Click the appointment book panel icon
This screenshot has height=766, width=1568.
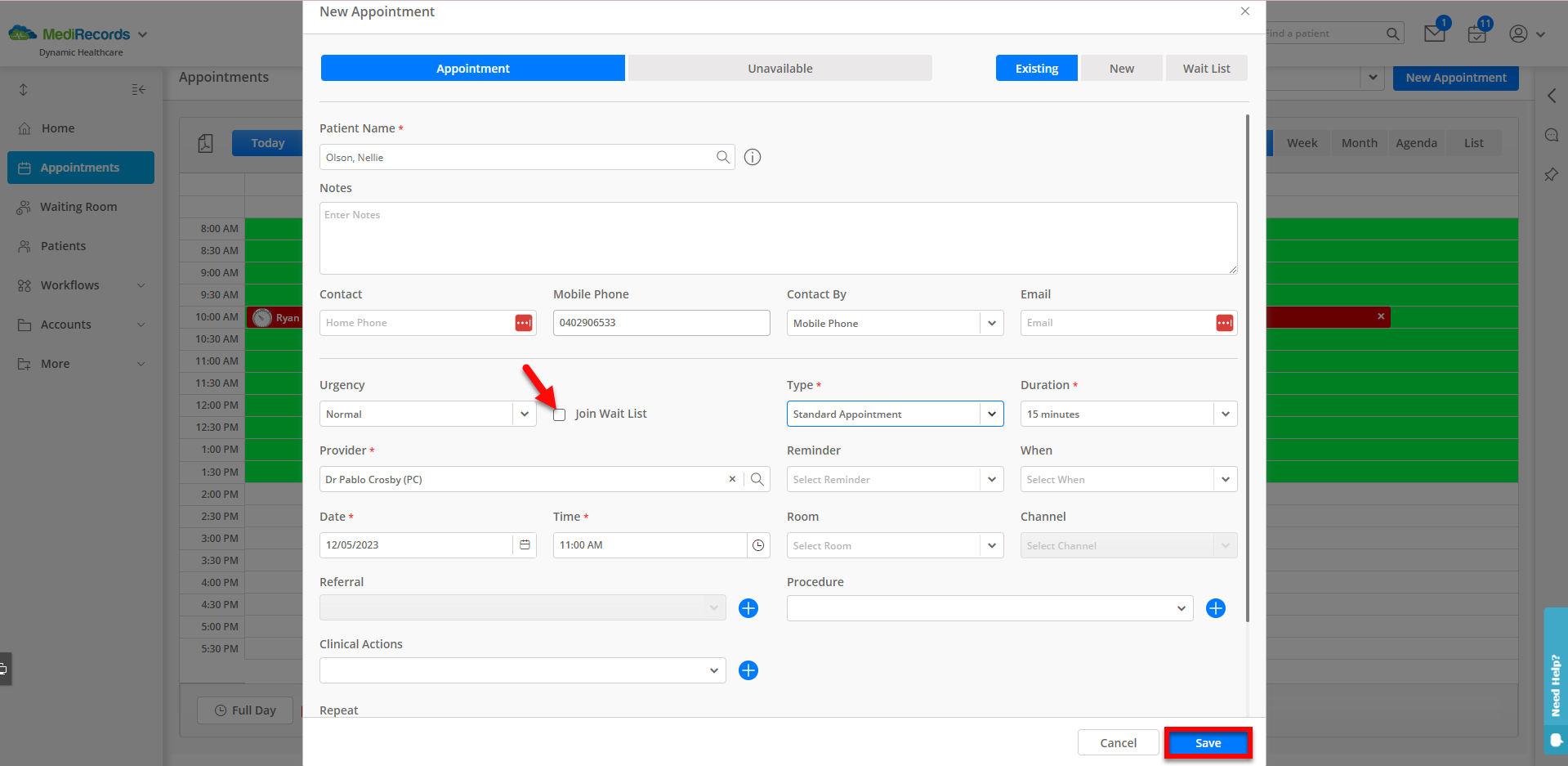206,143
